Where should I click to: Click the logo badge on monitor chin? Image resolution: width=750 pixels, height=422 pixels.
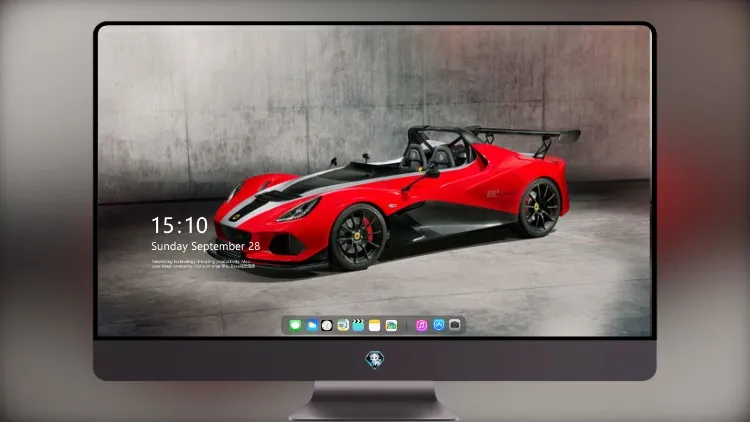[375, 360]
